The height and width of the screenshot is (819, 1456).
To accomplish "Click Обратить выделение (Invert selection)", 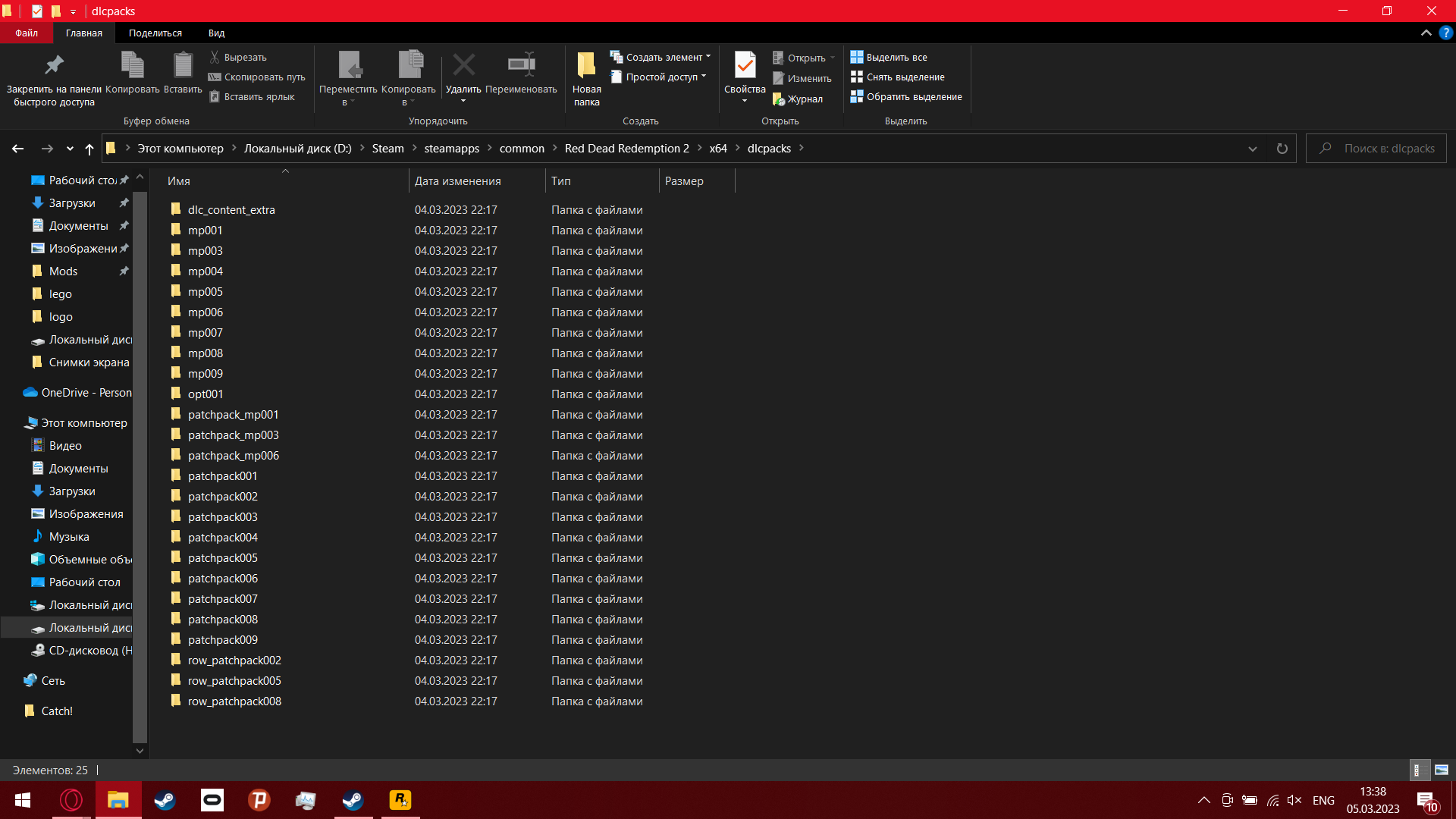I will (906, 97).
